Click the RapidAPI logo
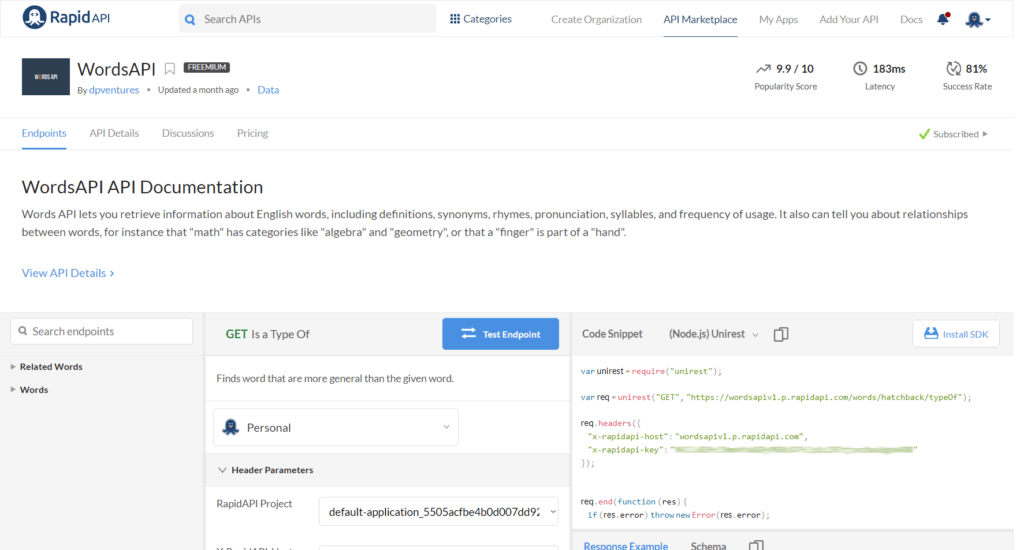Image resolution: width=1024 pixels, height=550 pixels. point(66,18)
